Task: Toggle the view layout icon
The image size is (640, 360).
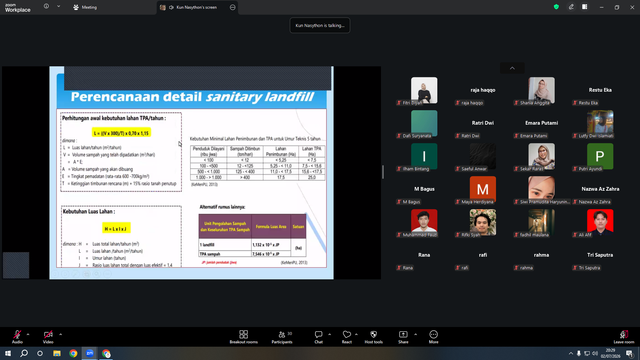Action: (x=585, y=7)
